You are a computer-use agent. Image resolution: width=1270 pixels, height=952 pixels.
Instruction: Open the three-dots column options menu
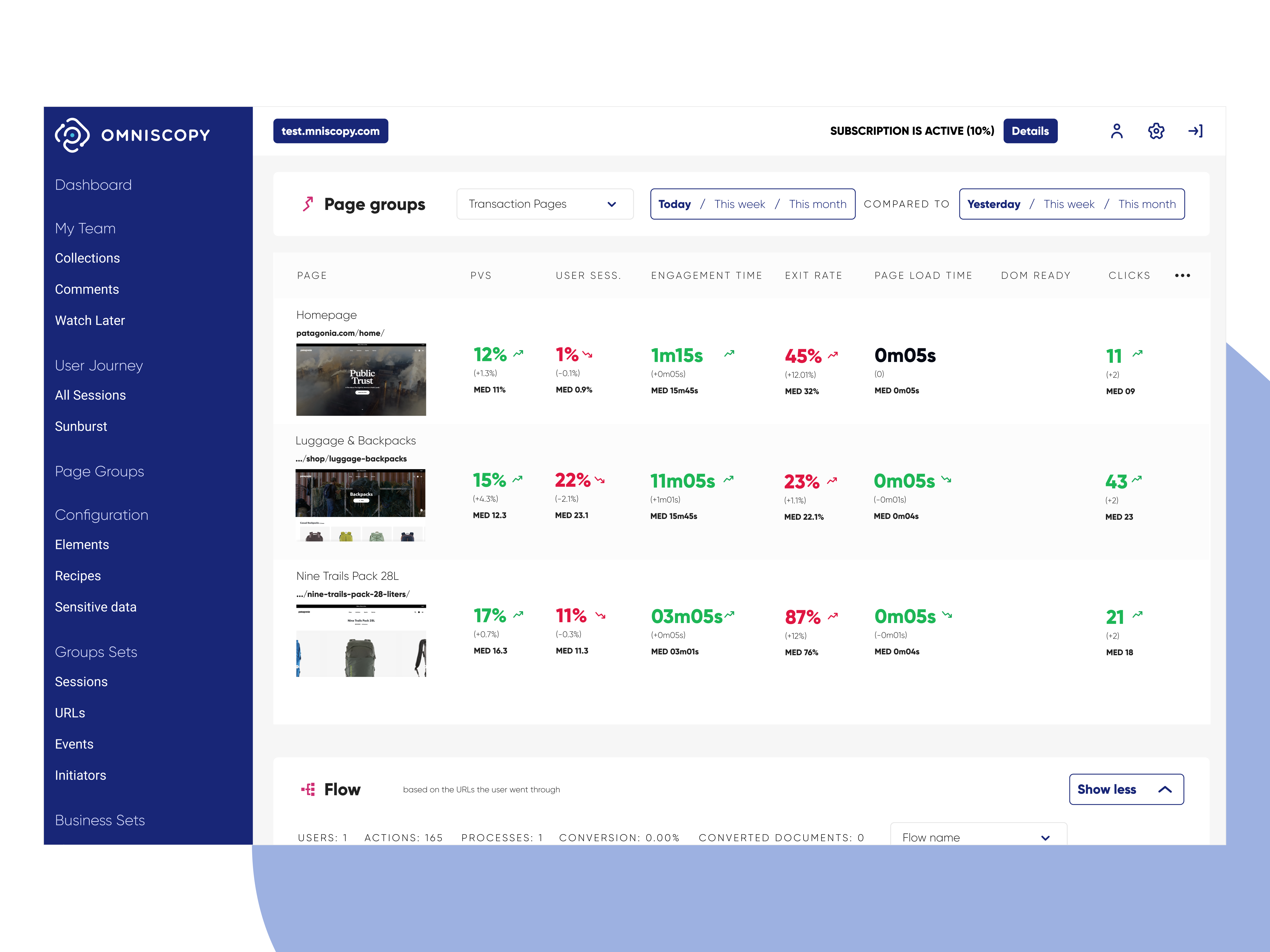click(x=1183, y=276)
